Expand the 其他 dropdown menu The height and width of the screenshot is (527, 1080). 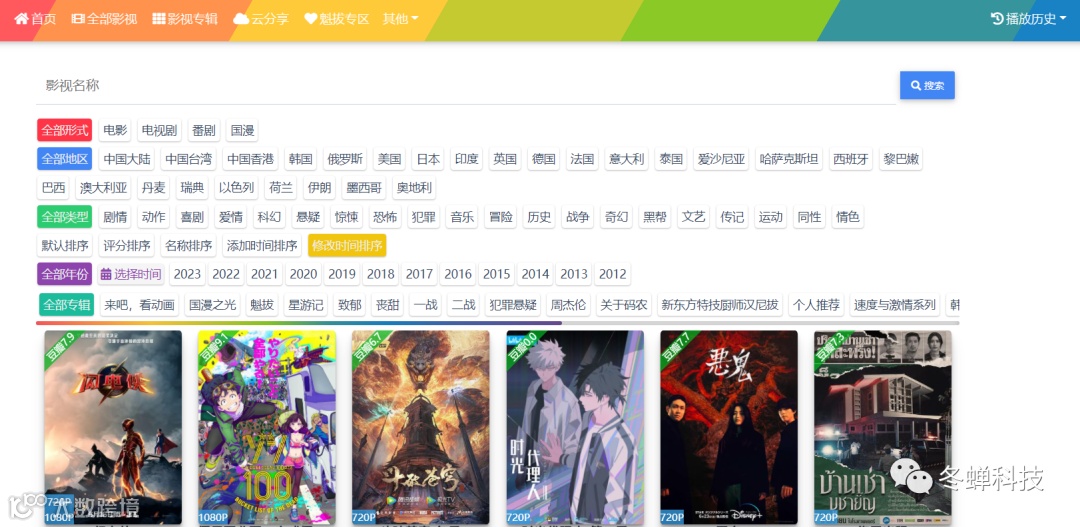coord(400,19)
